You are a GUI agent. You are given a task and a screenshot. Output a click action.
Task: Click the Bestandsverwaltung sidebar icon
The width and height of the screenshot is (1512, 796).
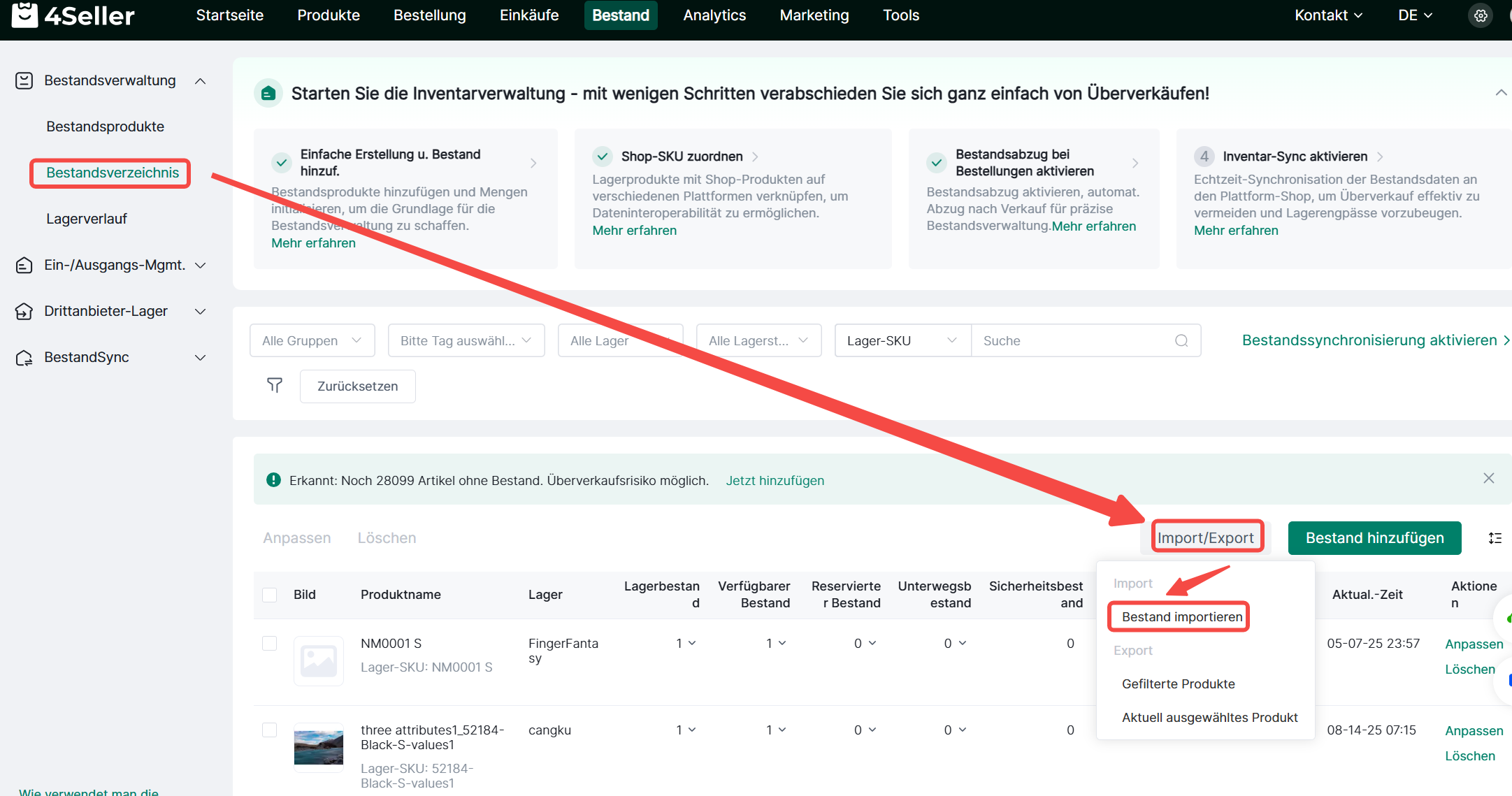(24, 80)
